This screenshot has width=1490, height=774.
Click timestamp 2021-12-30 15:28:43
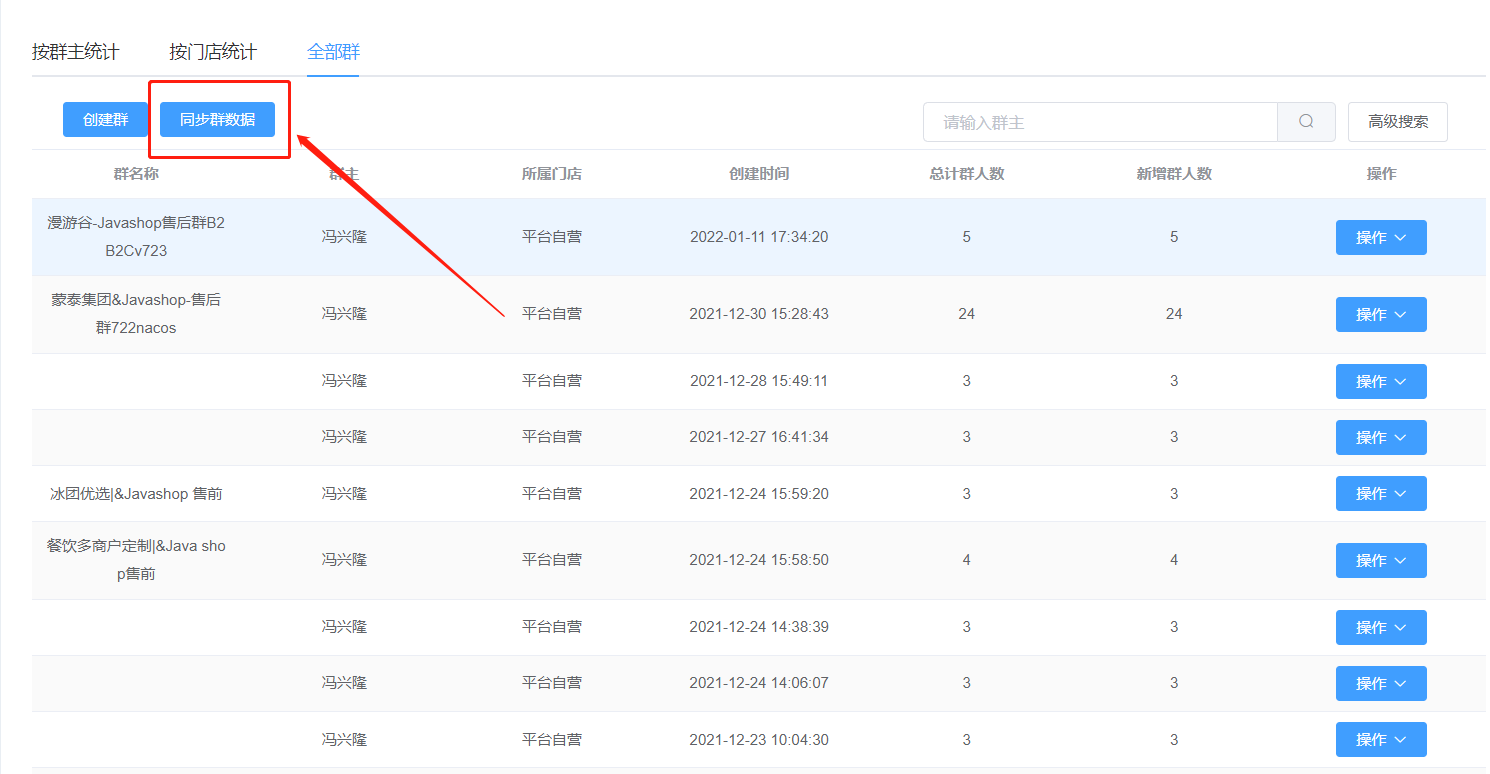pyautogui.click(x=759, y=313)
